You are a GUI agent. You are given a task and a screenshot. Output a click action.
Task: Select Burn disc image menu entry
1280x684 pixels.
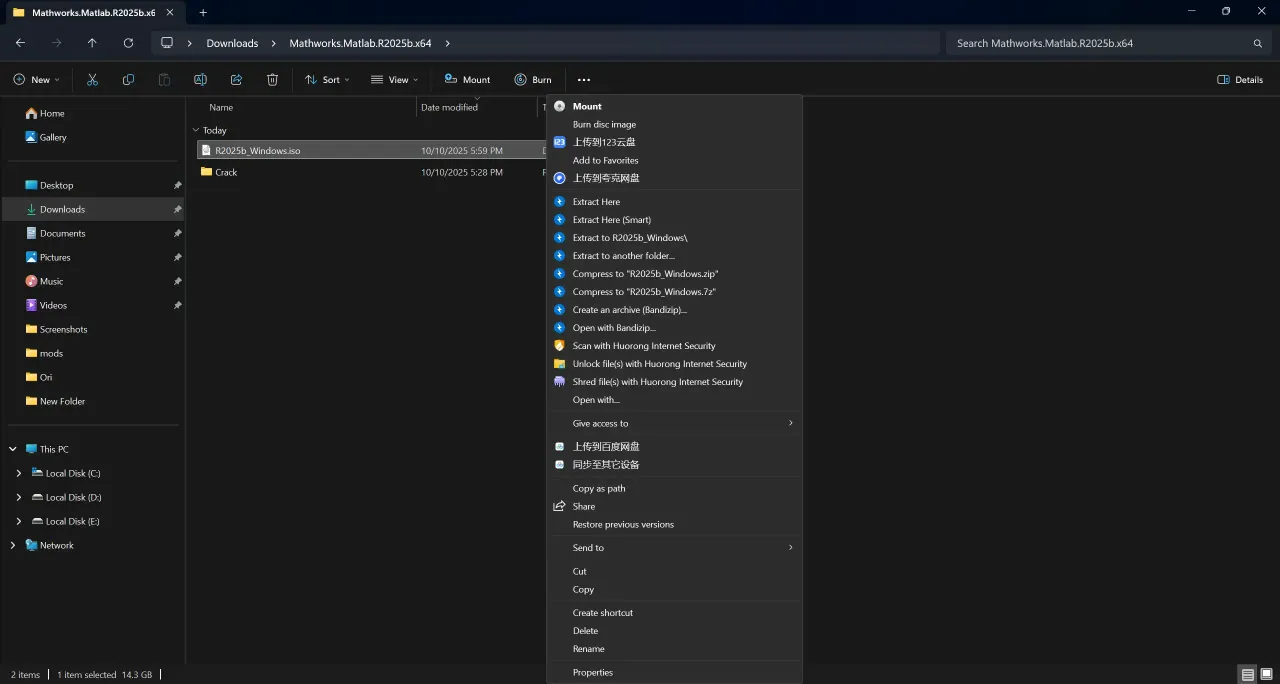pos(675,124)
